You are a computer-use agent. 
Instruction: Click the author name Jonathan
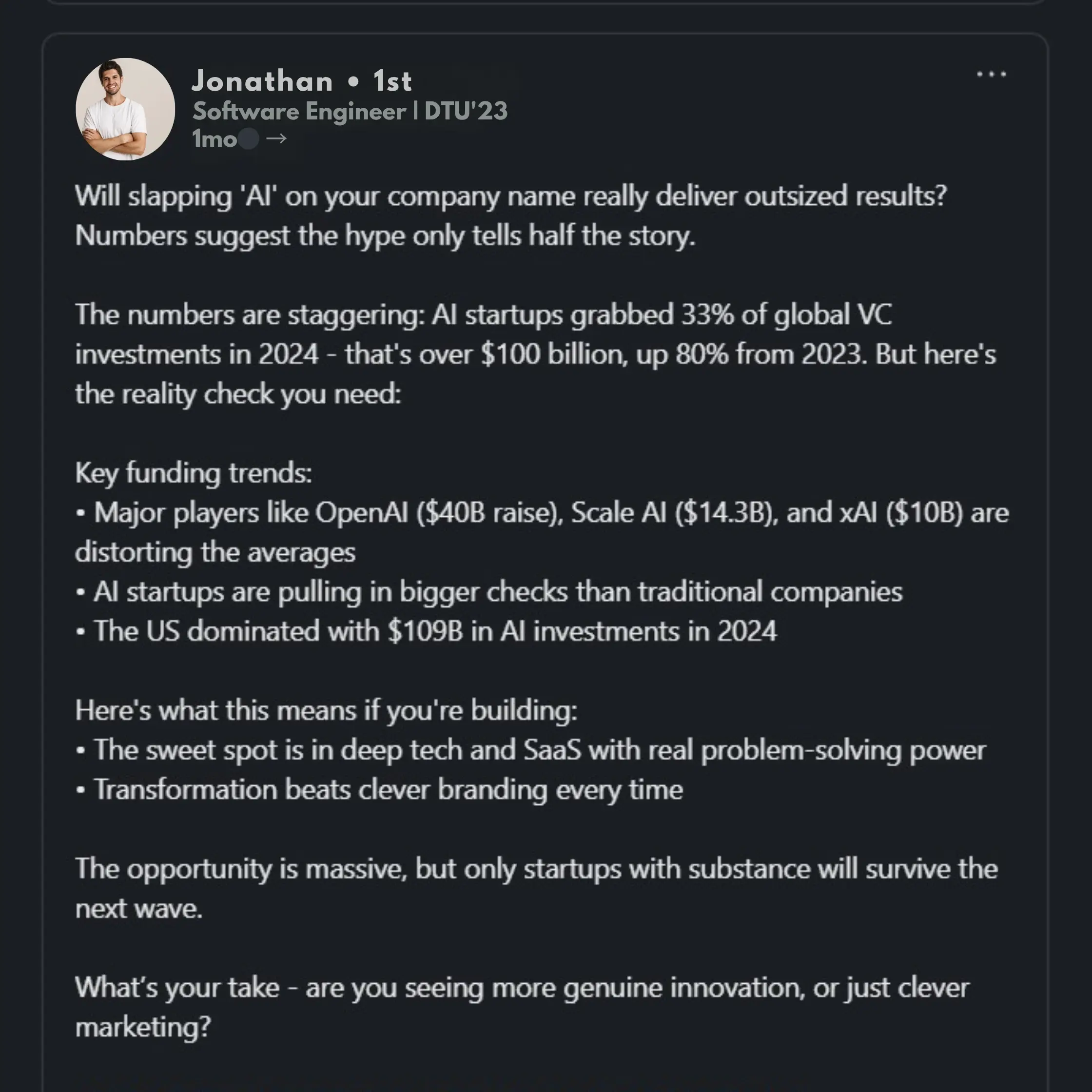[x=262, y=81]
